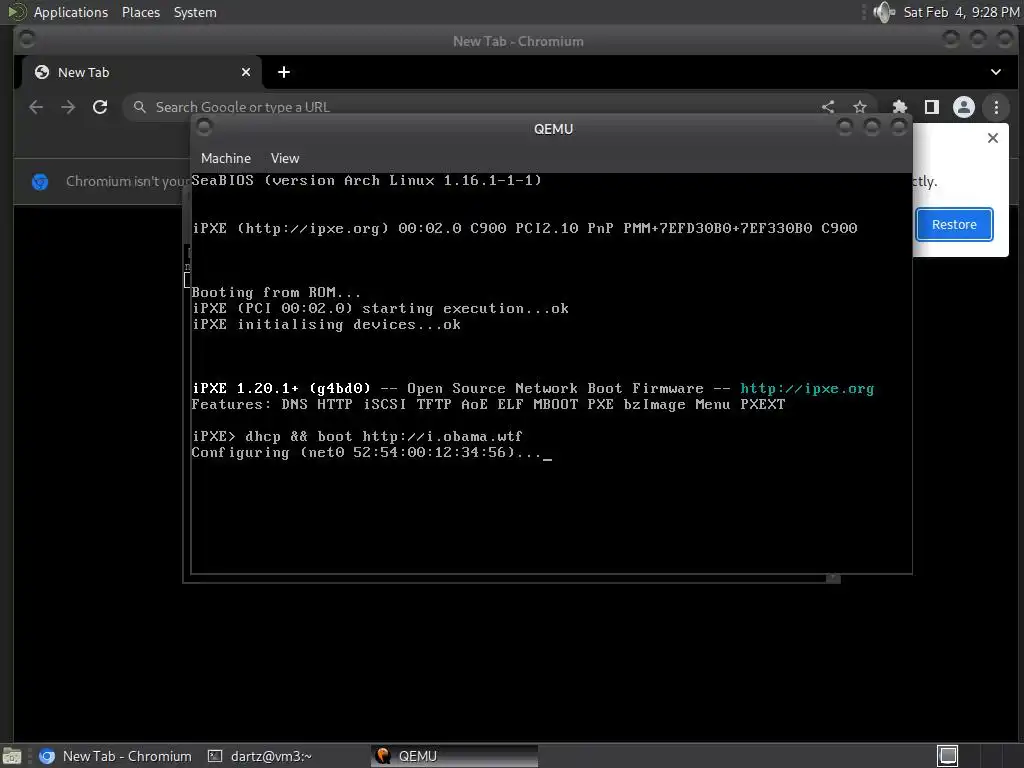This screenshot has width=1024, height=768.
Task: Click the date and time clock
Action: pos(961,12)
